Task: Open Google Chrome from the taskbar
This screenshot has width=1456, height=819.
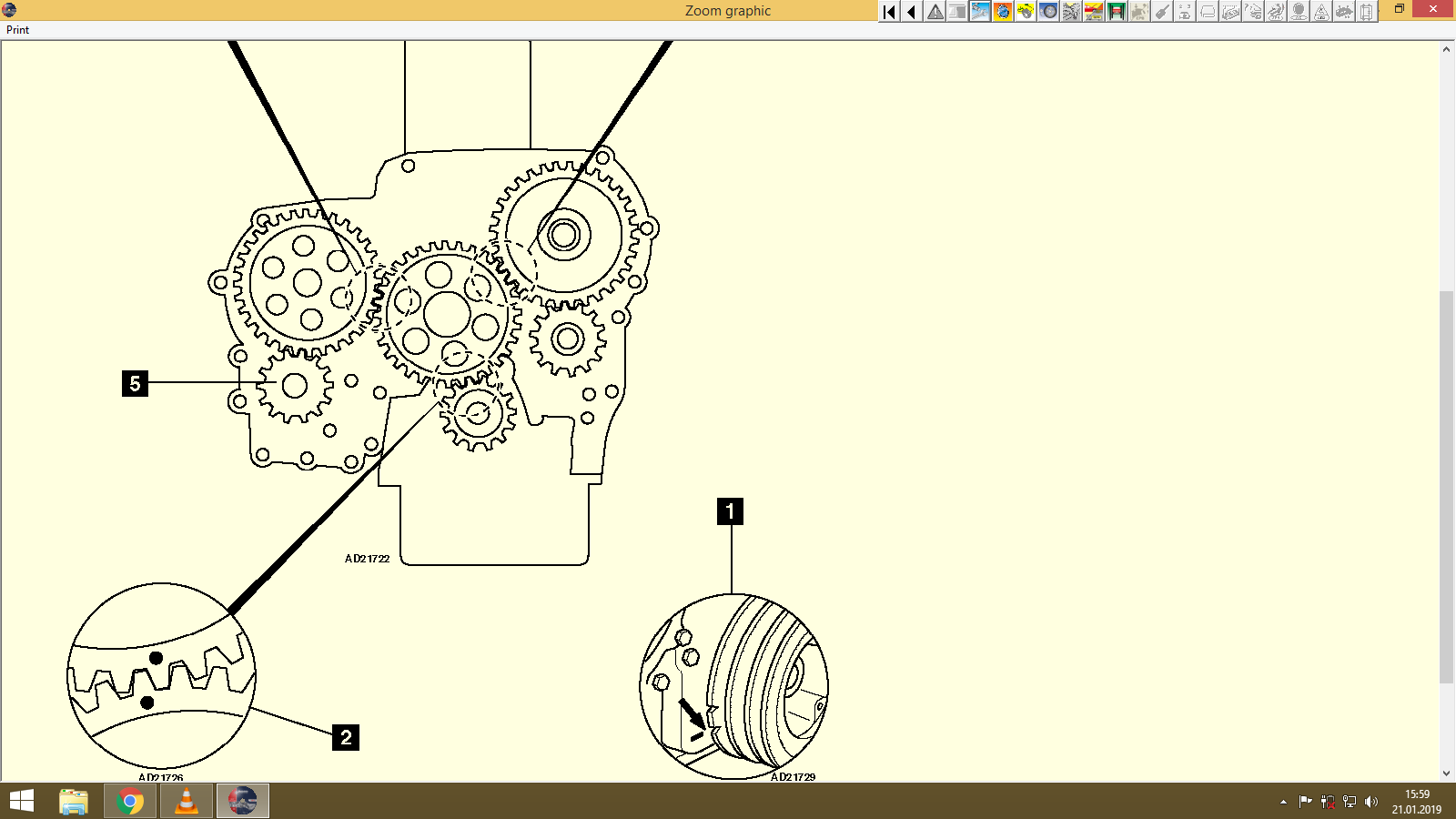Action: (129, 801)
